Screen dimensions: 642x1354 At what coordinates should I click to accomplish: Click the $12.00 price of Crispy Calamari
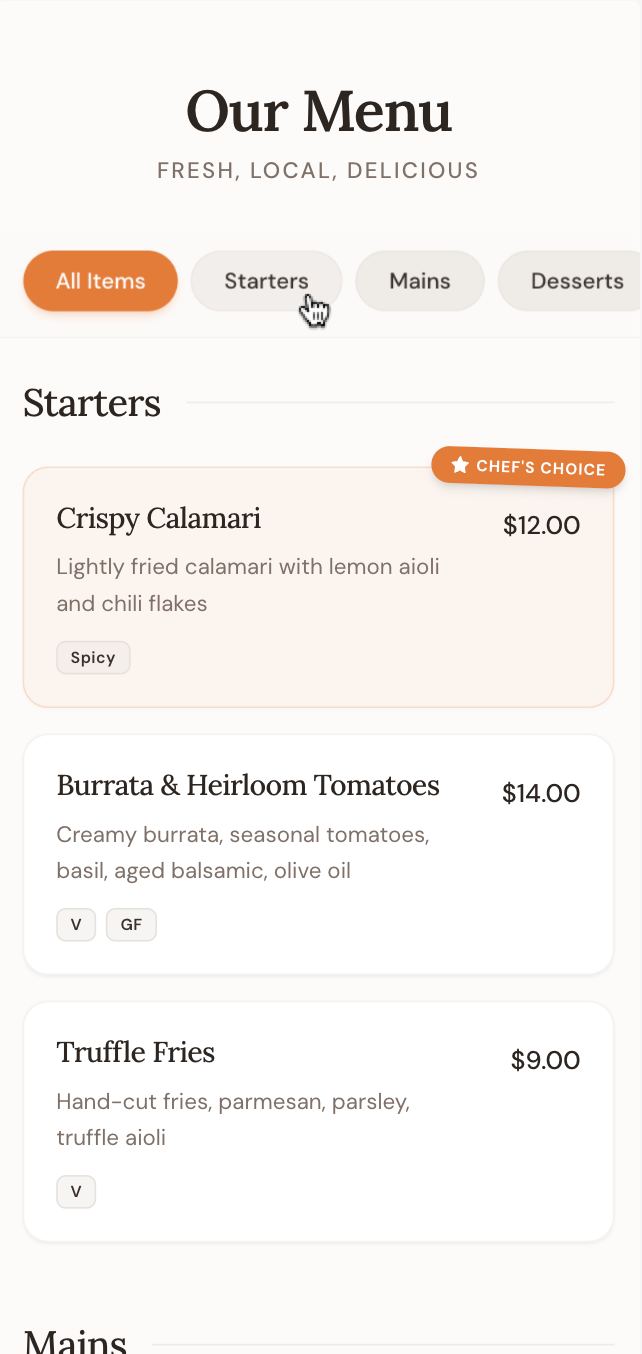[x=541, y=525]
